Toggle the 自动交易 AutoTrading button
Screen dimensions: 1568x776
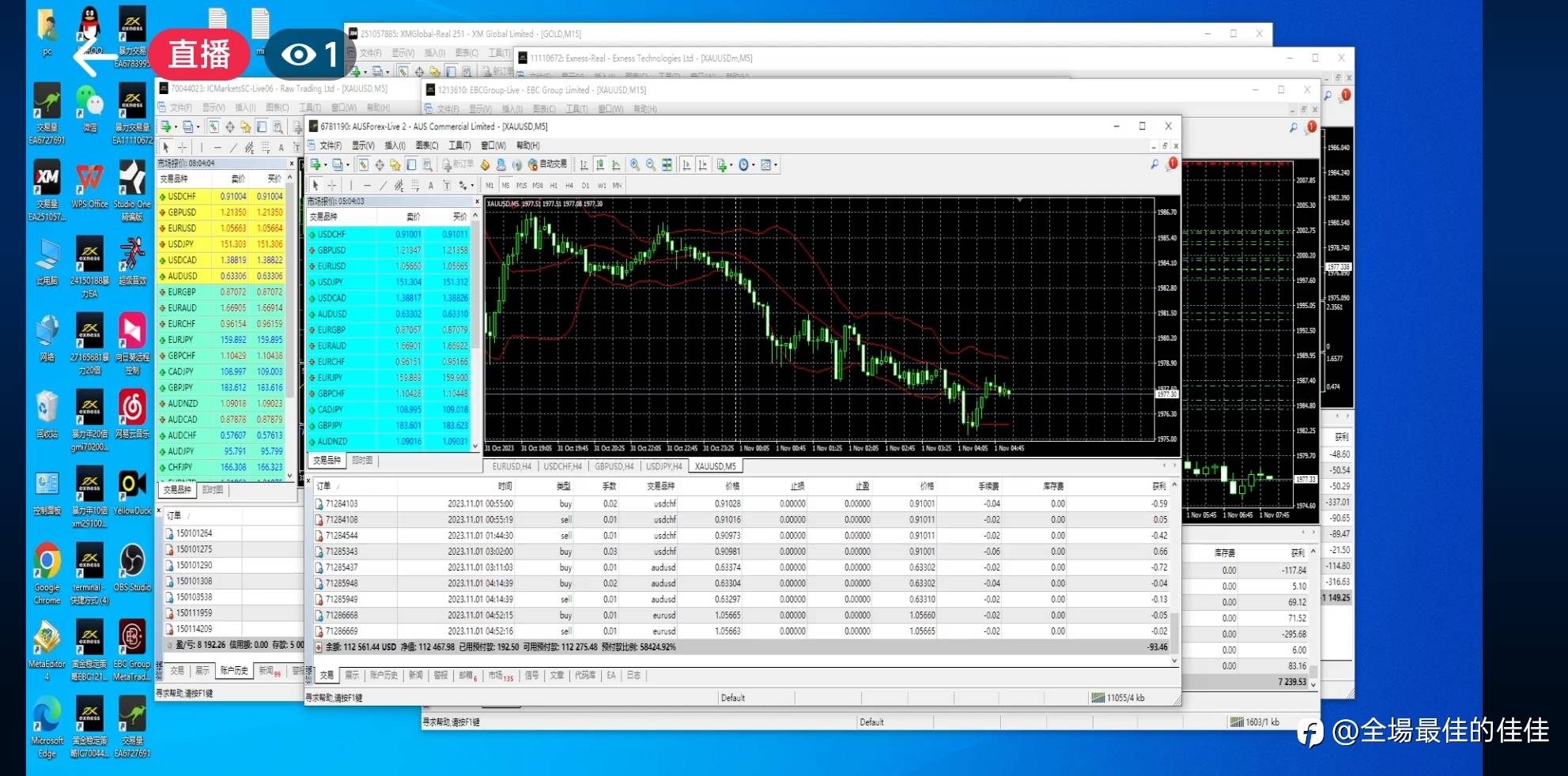click(x=548, y=165)
